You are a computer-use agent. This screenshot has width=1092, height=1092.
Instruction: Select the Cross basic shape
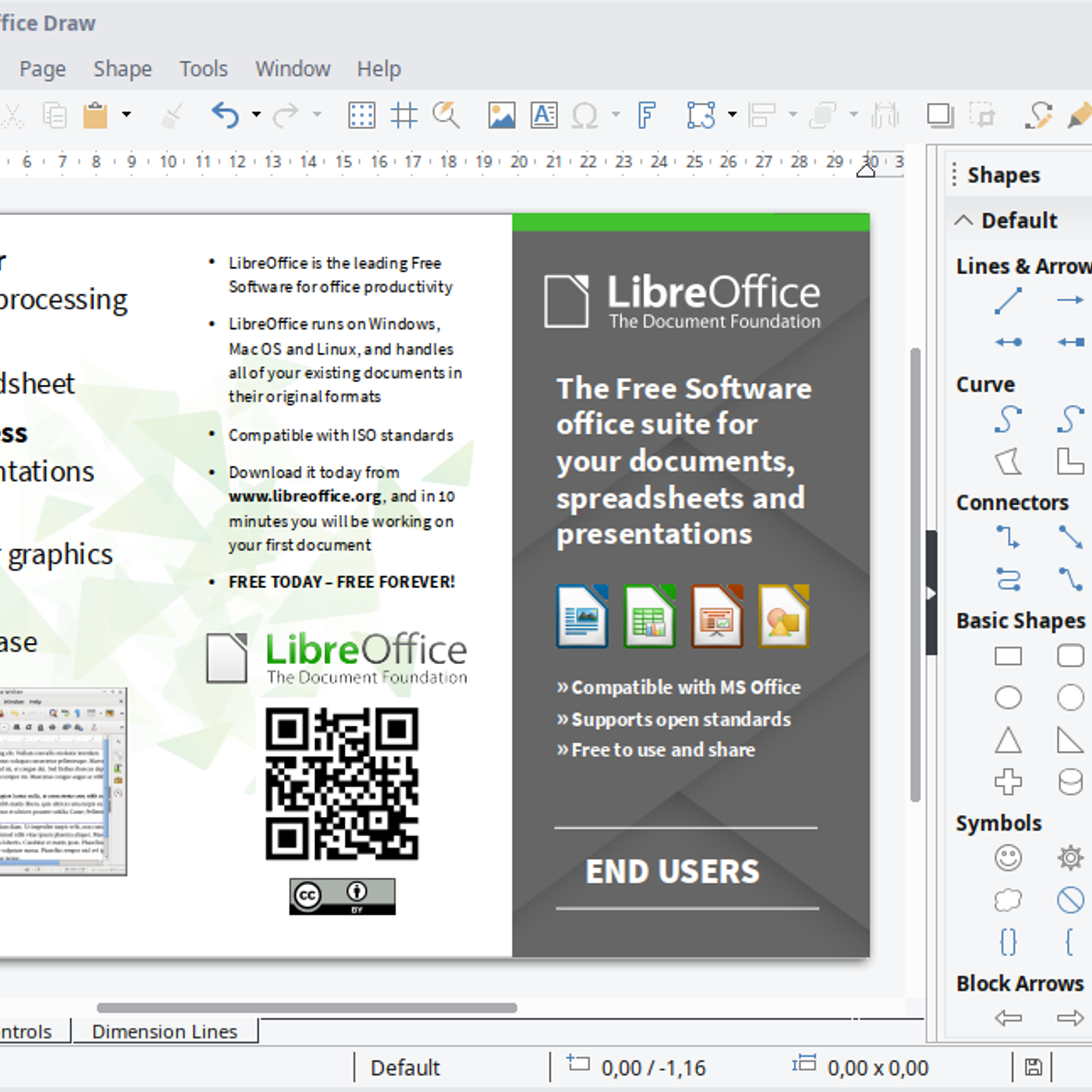click(1008, 781)
